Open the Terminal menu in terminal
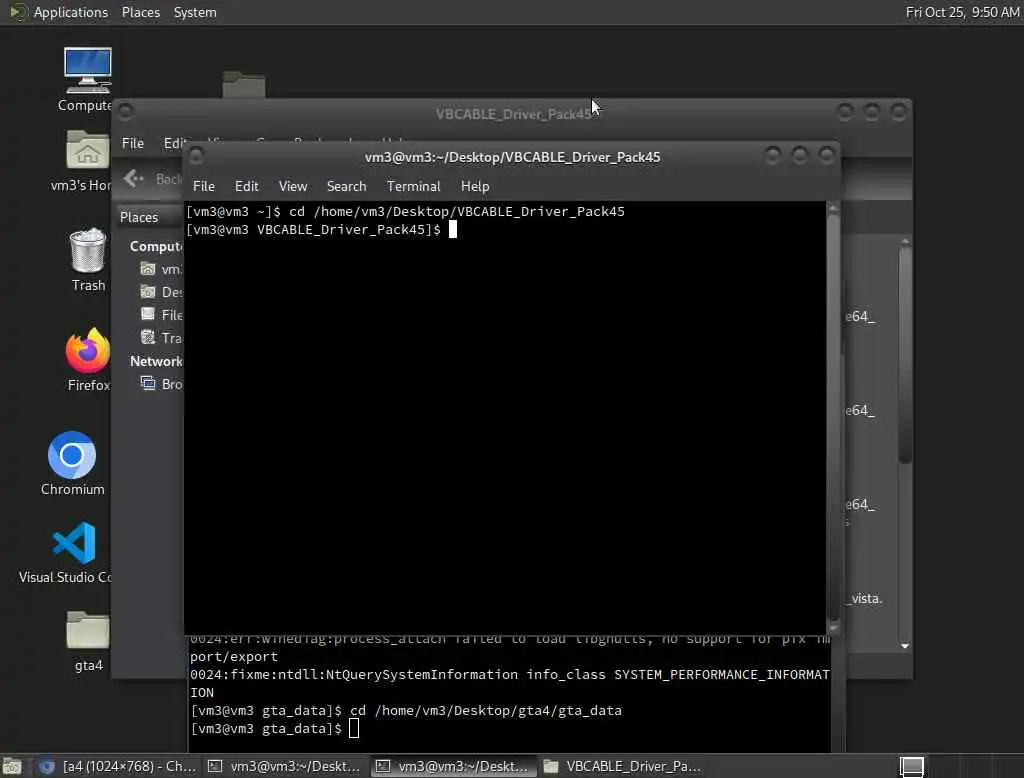The height and width of the screenshot is (778, 1024). (413, 186)
